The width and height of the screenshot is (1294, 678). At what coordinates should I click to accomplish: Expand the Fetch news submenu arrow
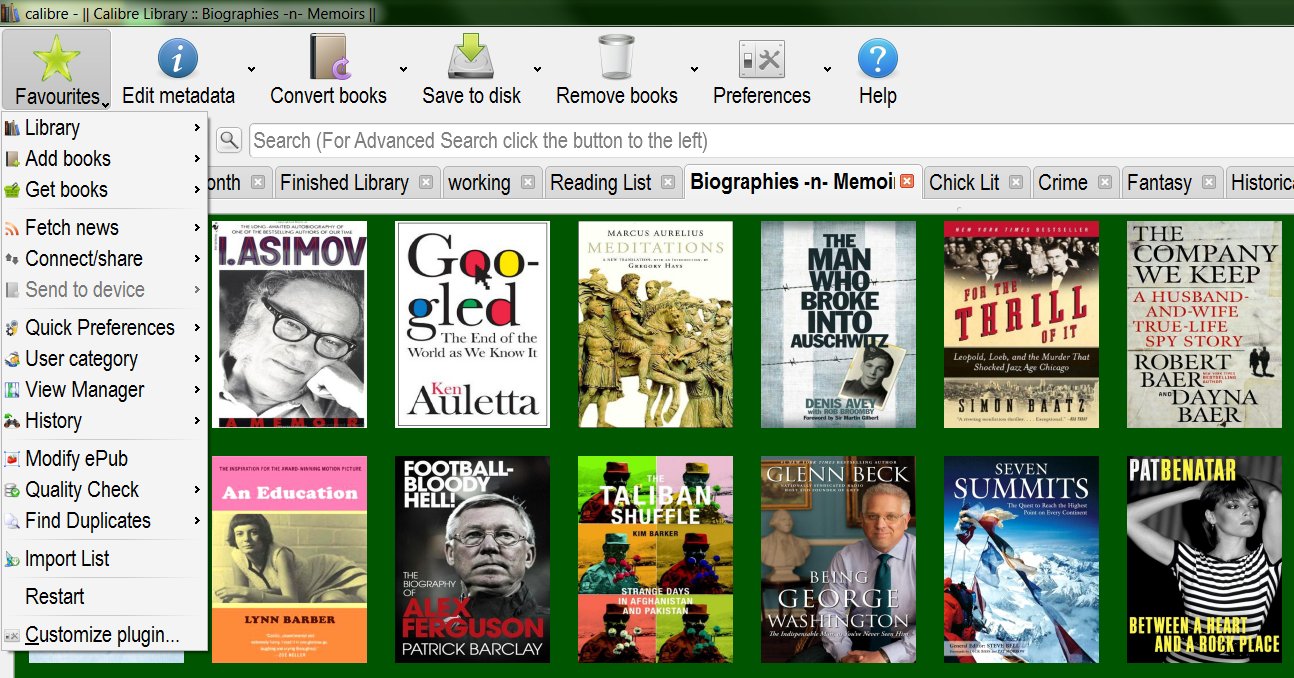pos(198,228)
